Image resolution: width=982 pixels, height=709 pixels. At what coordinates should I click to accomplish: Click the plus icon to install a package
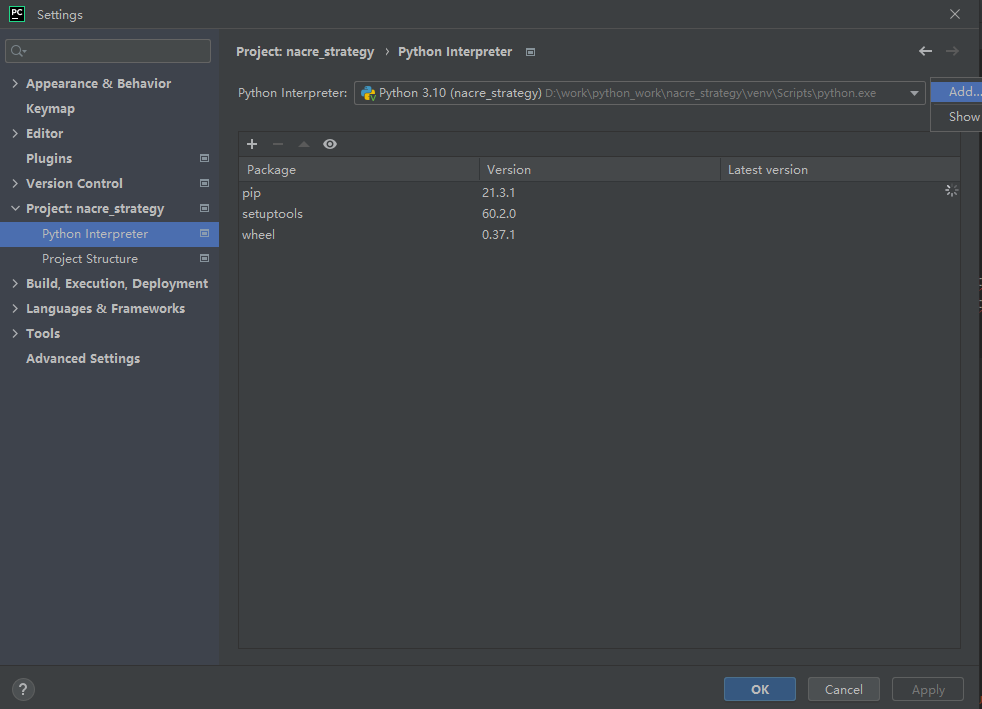pyautogui.click(x=252, y=144)
